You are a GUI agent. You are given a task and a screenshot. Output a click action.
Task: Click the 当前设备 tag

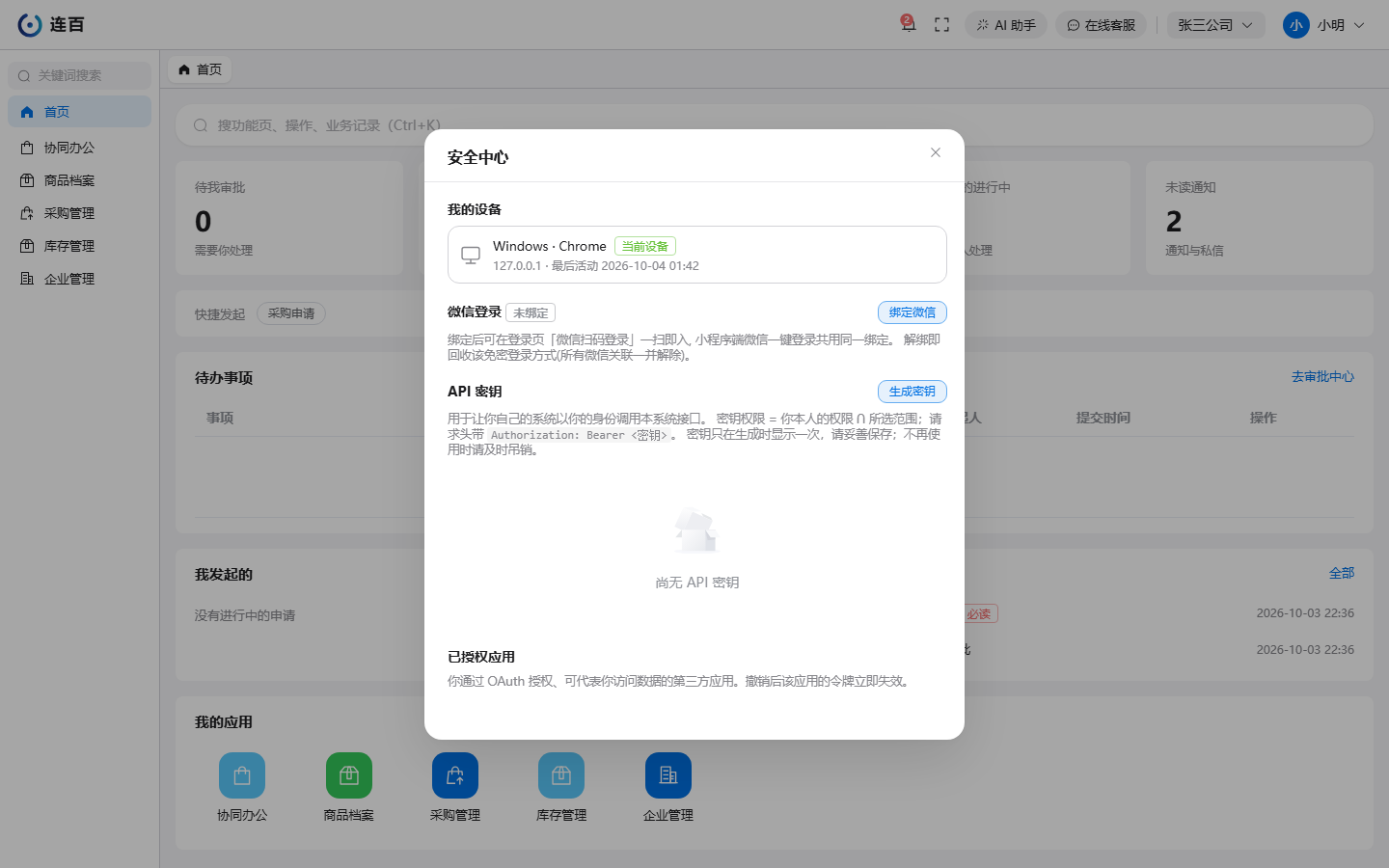(x=645, y=247)
